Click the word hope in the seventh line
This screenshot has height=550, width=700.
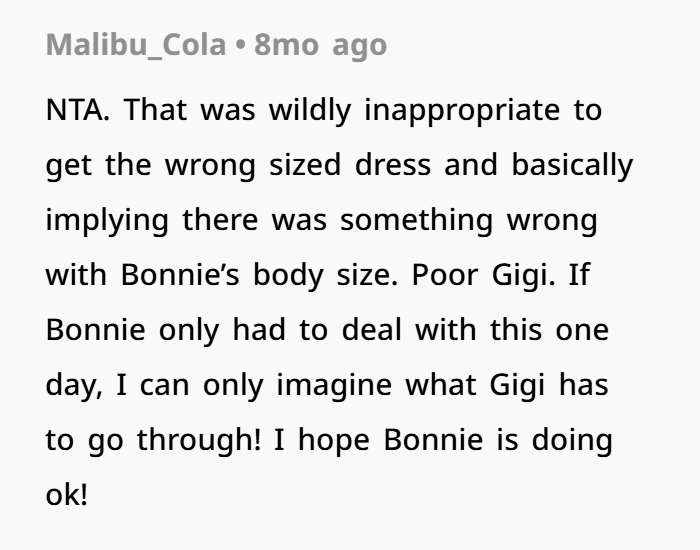(334, 439)
